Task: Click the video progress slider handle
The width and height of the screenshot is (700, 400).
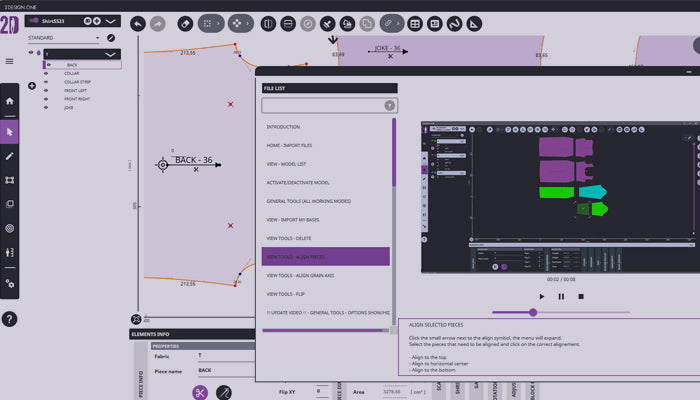Action: (533, 312)
